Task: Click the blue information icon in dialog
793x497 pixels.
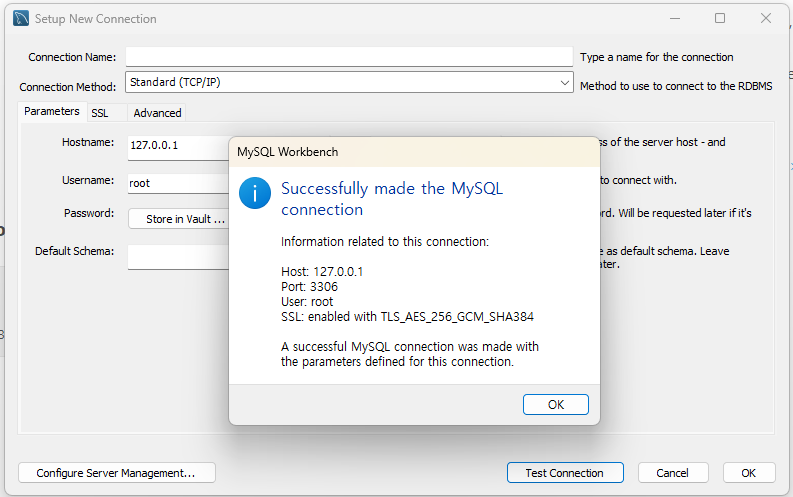Action: tap(255, 193)
